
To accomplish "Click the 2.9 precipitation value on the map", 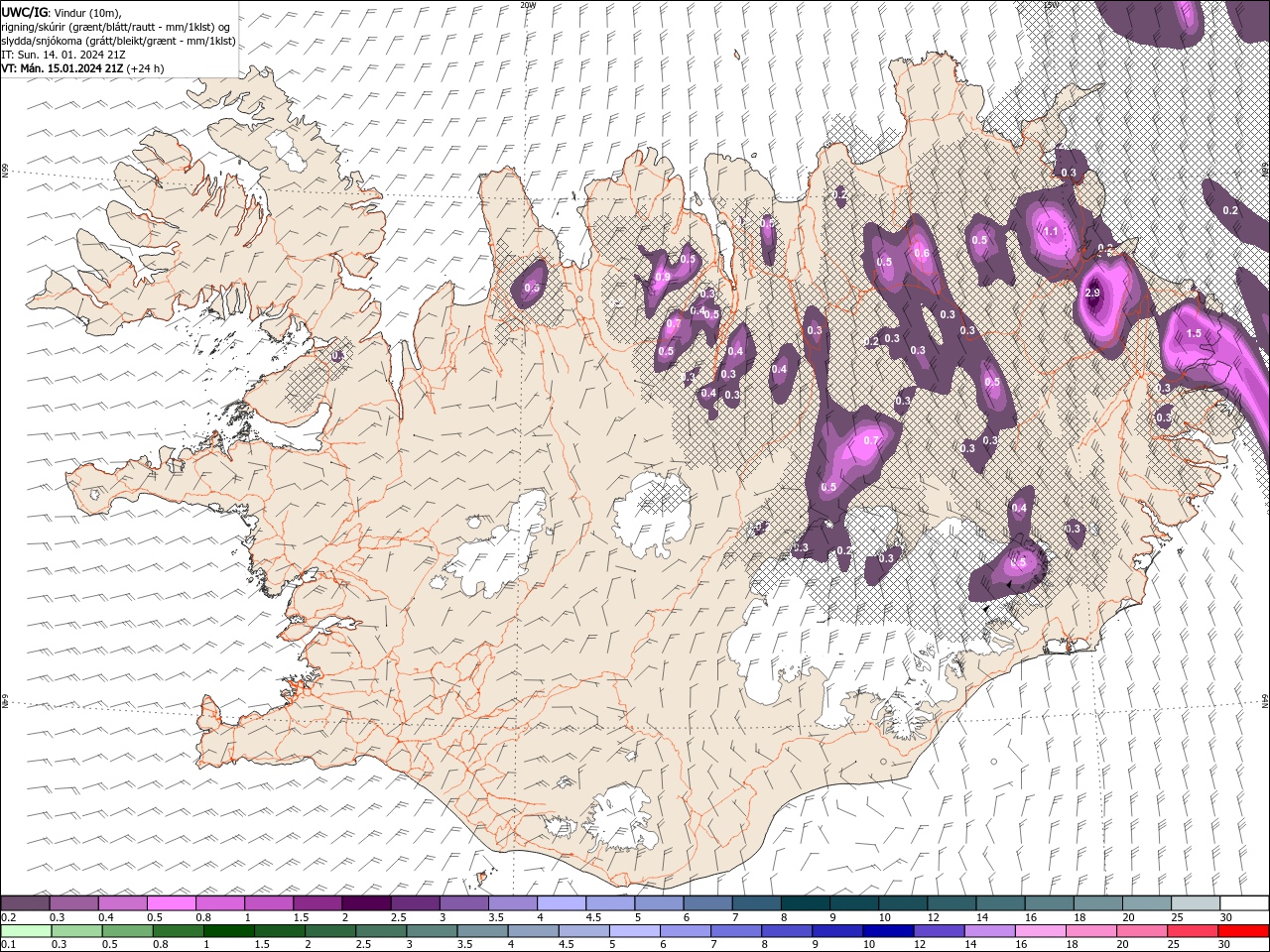I will point(1092,294).
